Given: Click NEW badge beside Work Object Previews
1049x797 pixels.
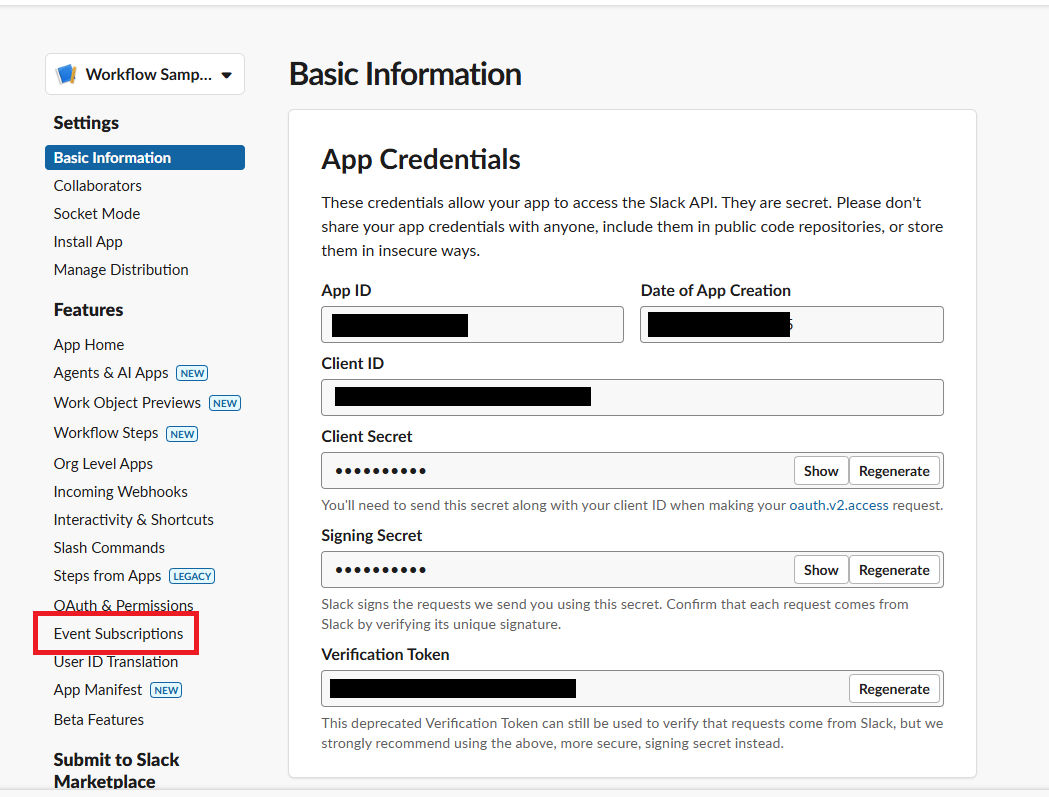Looking at the screenshot, I should click(x=225, y=404).
